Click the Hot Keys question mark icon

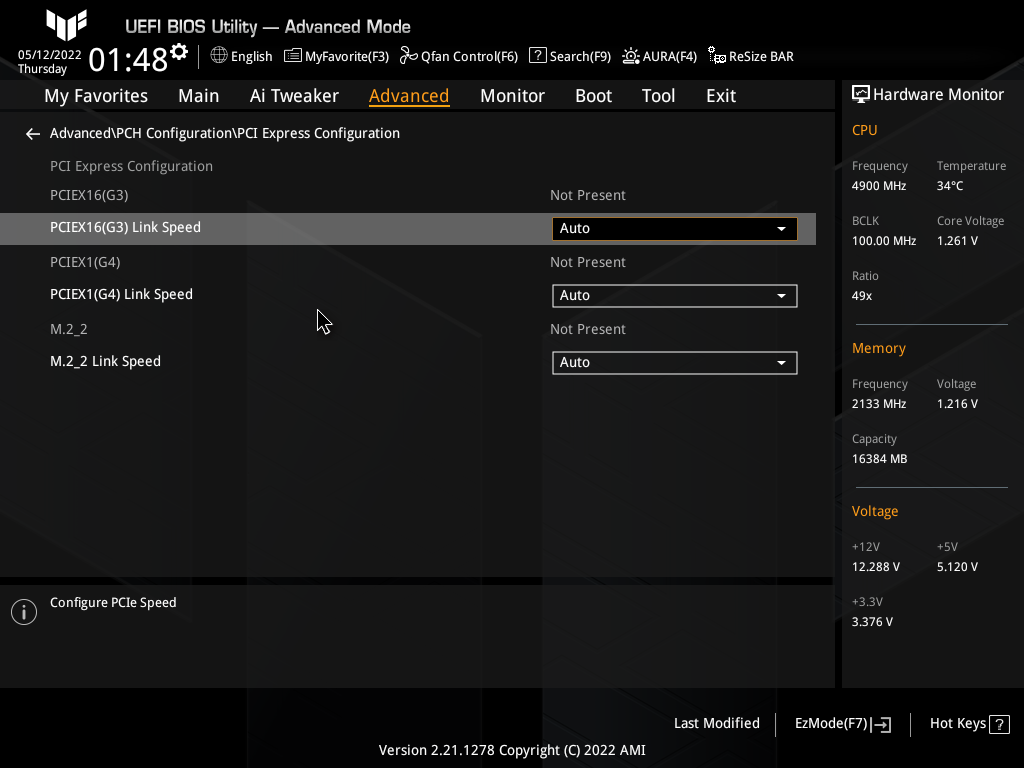[999, 724]
